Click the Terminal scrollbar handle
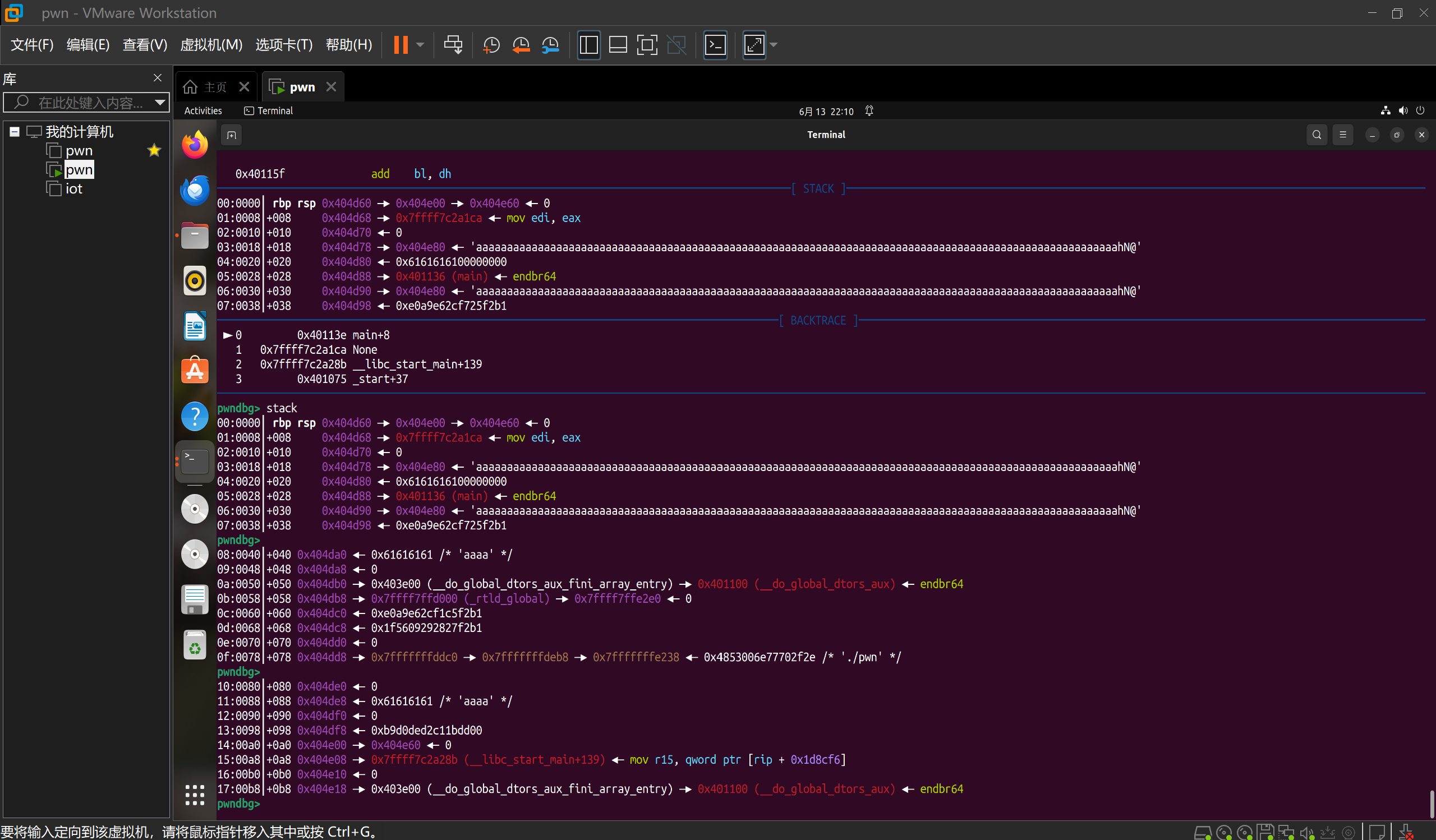This screenshot has width=1436, height=840. point(1432,804)
